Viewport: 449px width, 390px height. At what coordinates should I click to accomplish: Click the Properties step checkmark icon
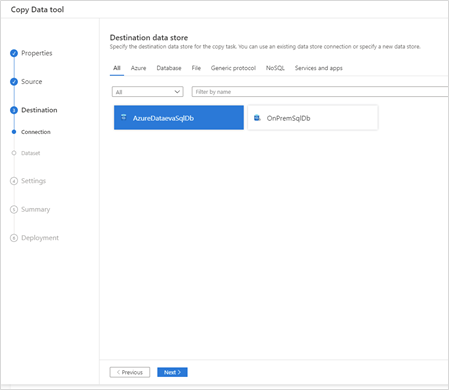(14, 53)
